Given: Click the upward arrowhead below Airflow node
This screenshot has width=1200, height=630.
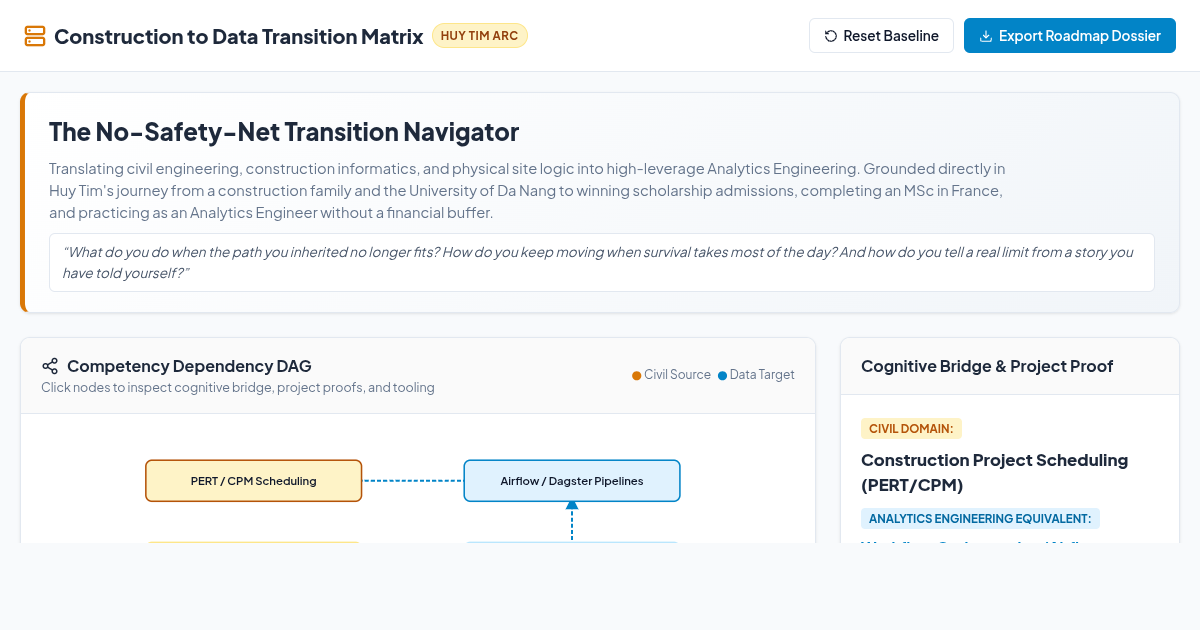Looking at the screenshot, I should [x=572, y=506].
